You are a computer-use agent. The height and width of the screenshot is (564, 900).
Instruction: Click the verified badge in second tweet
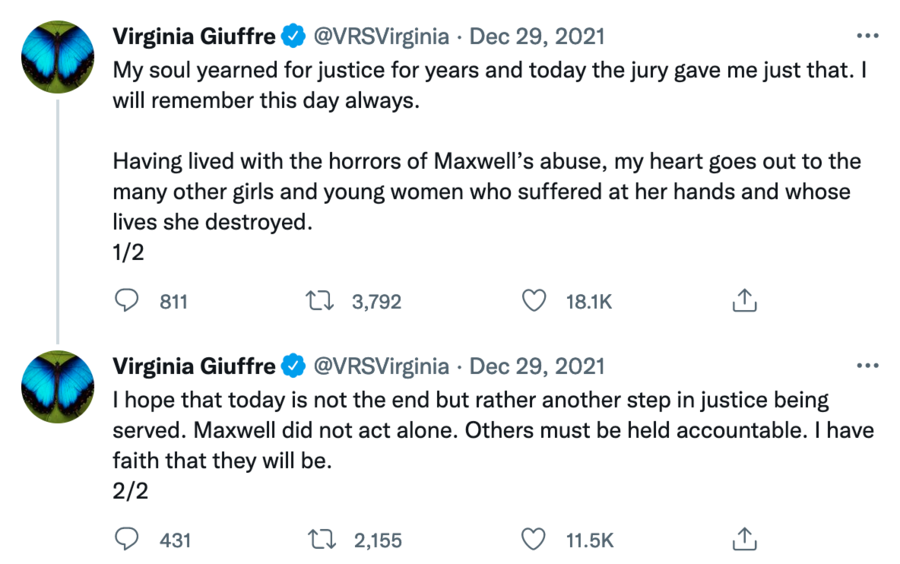pos(293,367)
